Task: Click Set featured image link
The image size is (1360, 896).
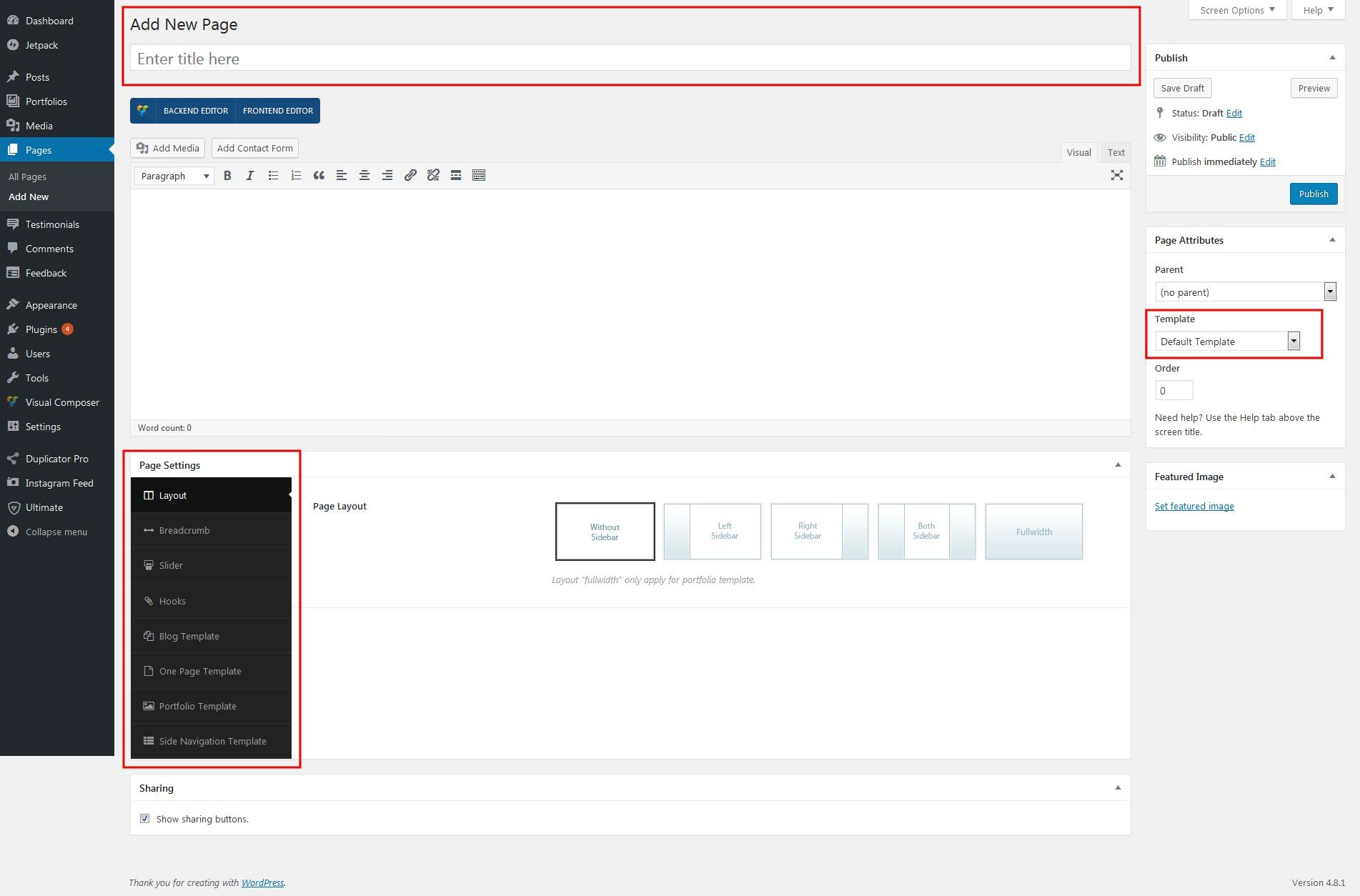Action: click(x=1194, y=506)
